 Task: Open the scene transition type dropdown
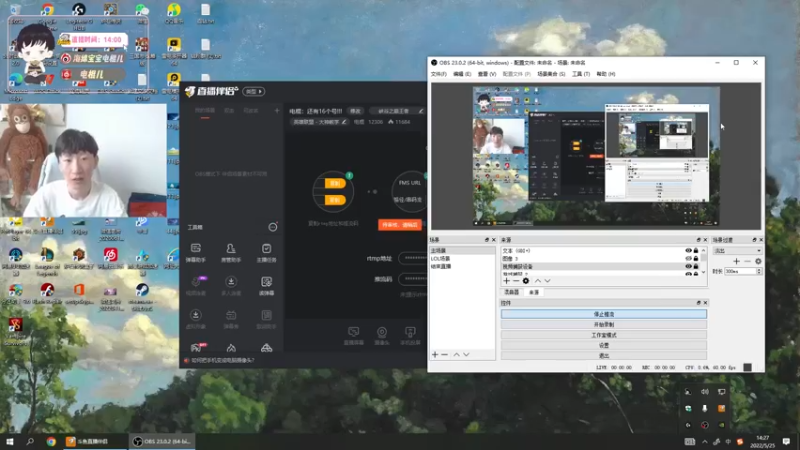tap(737, 251)
